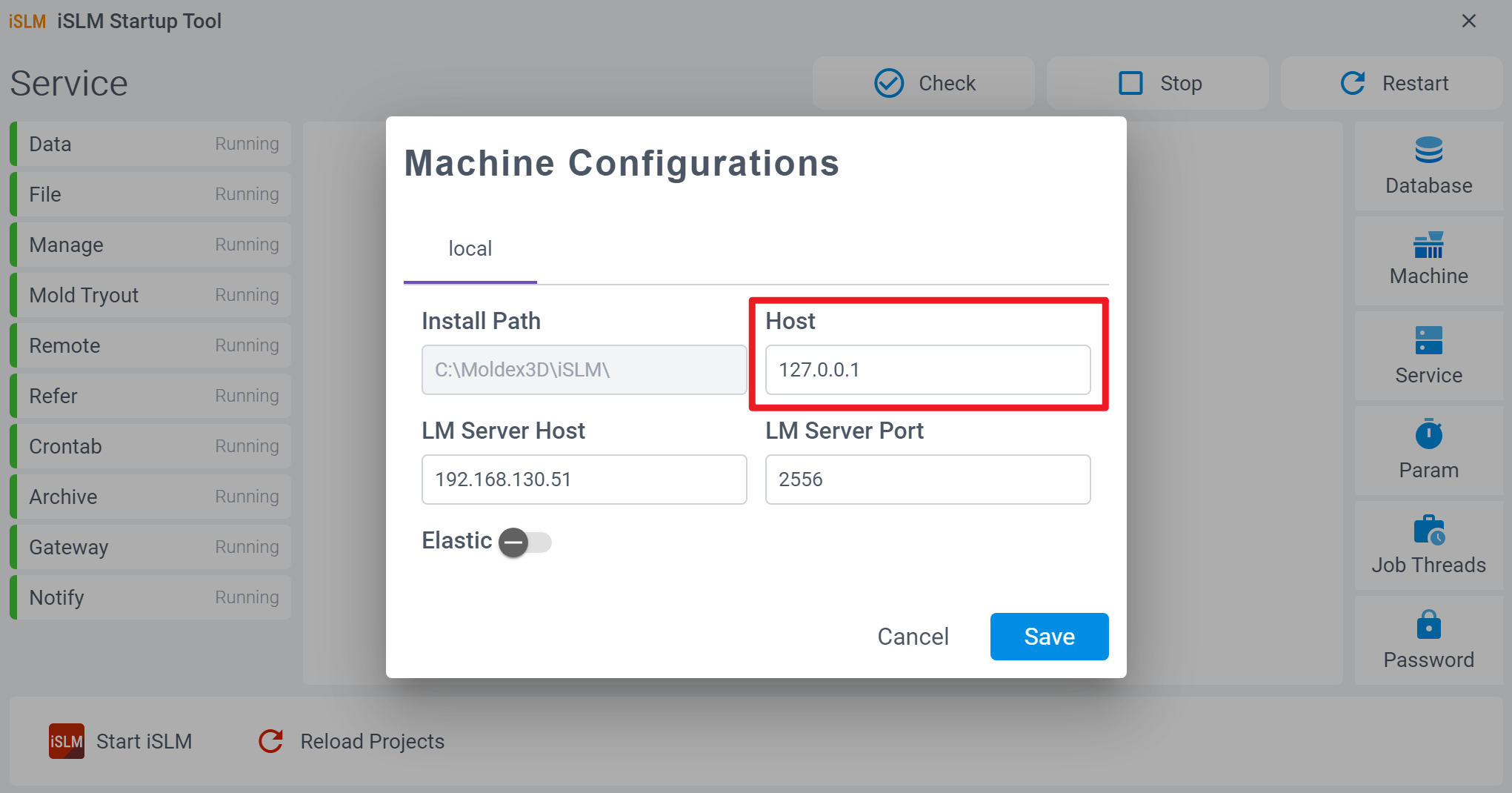Toggle the Elastic switch
Image resolution: width=1512 pixels, height=793 pixels.
524,543
